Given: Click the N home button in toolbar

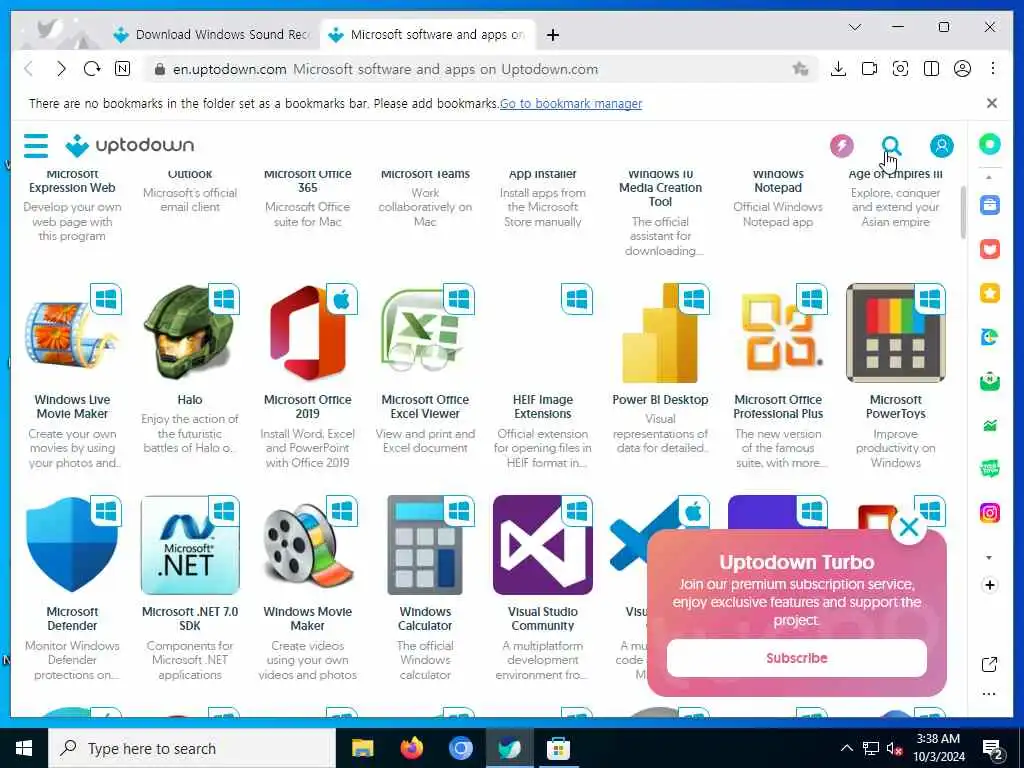Looking at the screenshot, I should 122,69.
